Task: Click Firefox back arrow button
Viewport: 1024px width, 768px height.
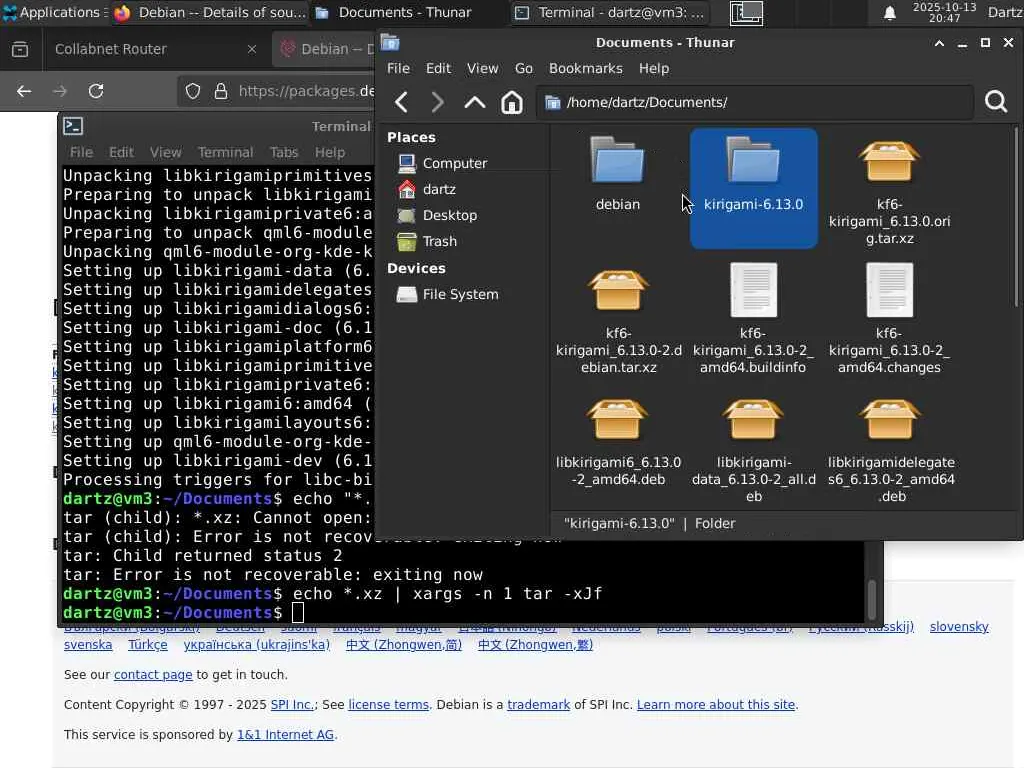Action: [24, 91]
